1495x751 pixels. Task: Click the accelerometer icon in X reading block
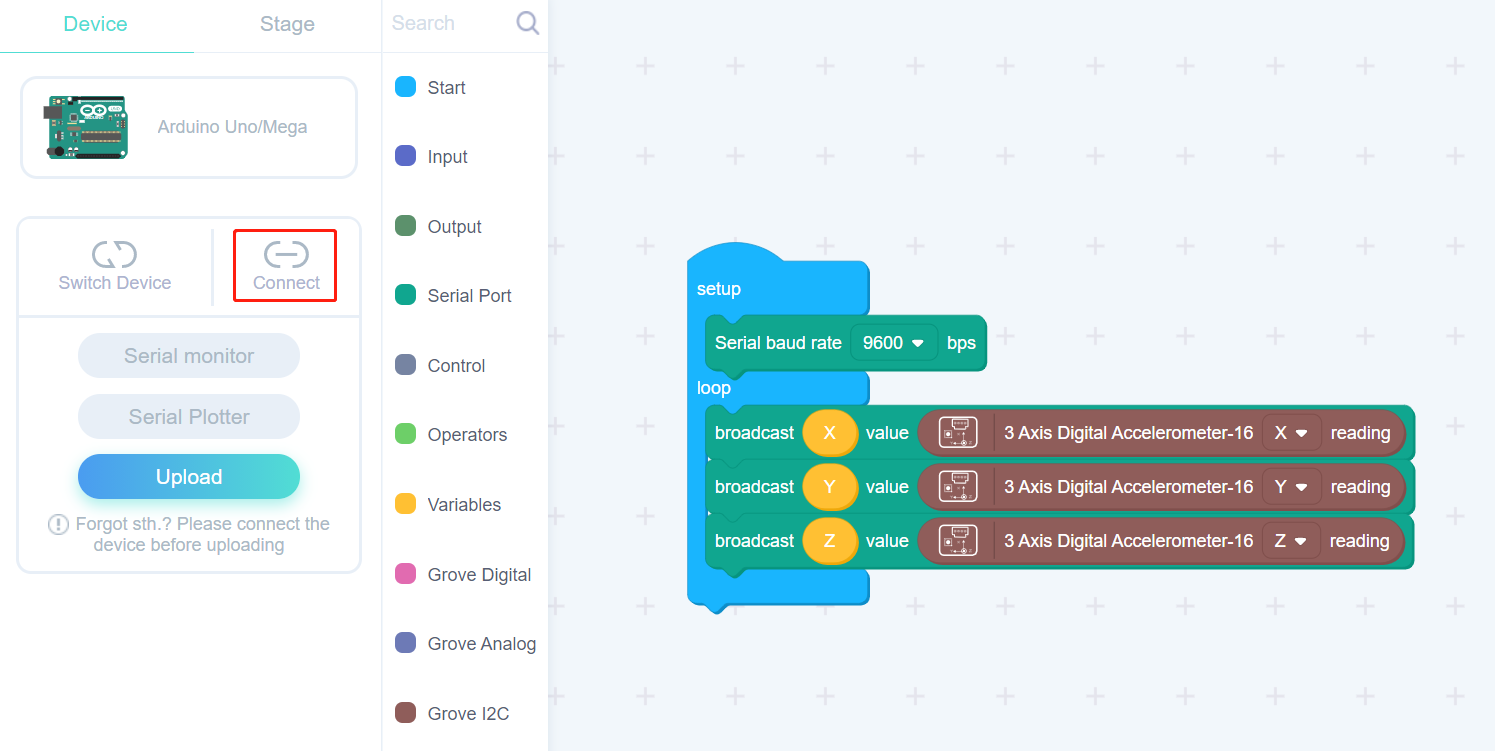tap(958, 433)
